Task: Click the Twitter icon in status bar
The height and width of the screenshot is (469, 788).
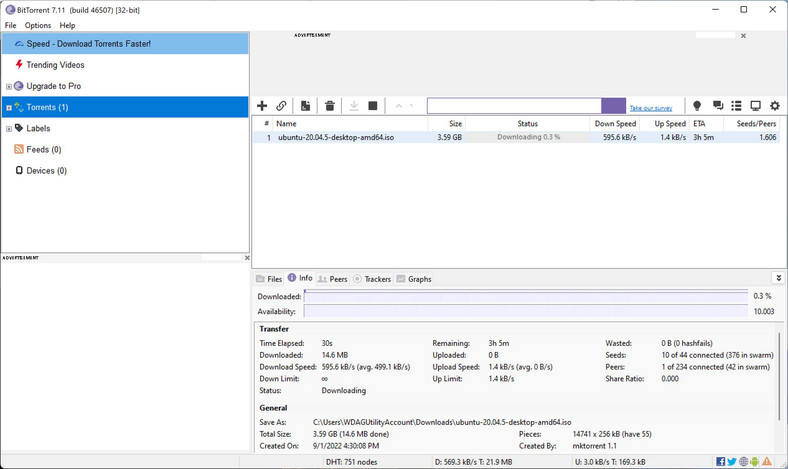Action: [x=732, y=462]
